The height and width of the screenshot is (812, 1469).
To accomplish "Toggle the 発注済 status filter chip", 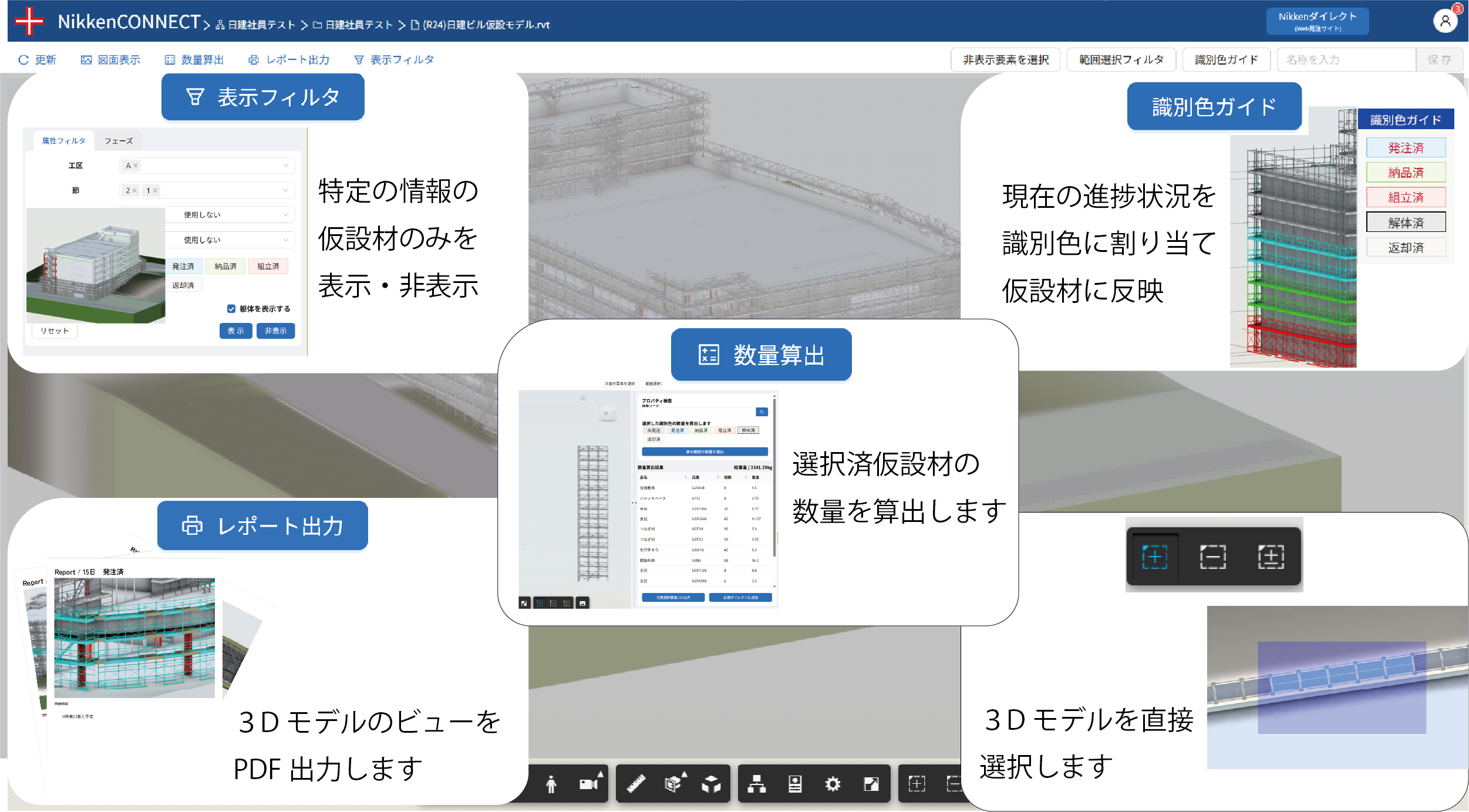I will coord(183,267).
